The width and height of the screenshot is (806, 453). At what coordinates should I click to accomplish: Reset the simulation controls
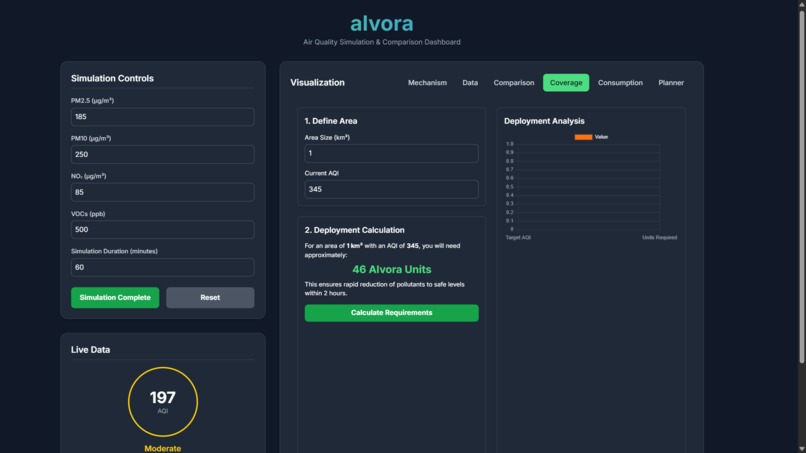click(x=210, y=298)
